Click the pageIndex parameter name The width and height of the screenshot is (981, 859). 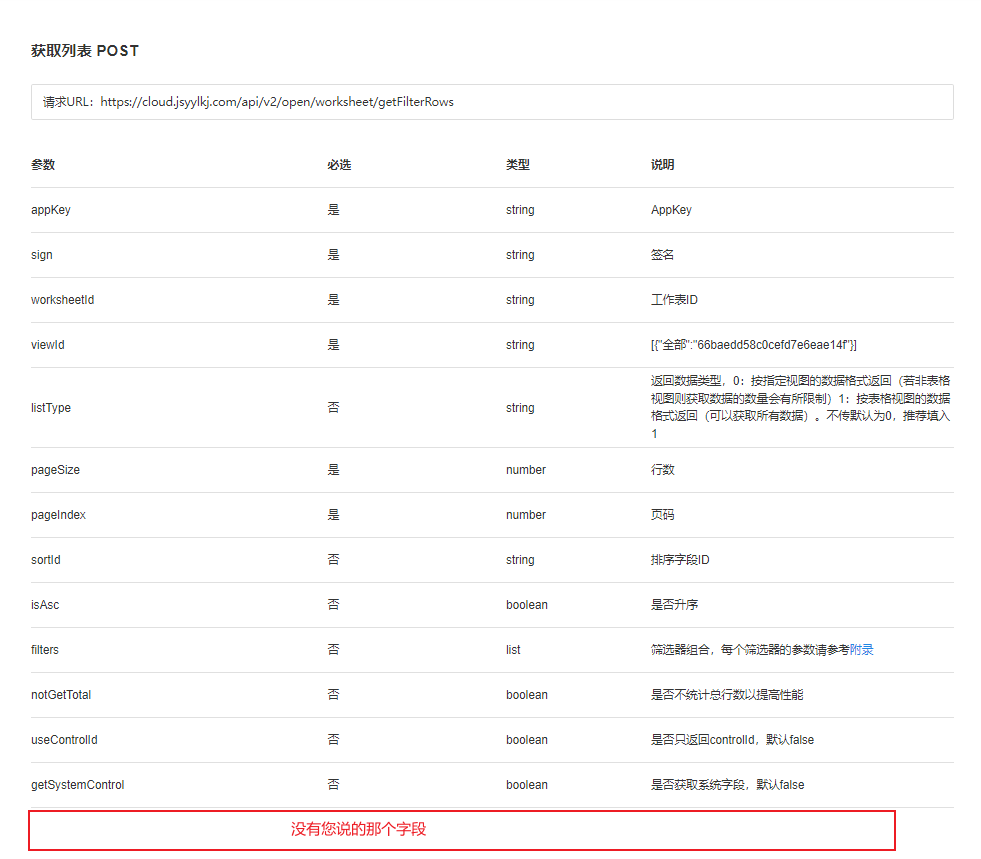(x=58, y=515)
